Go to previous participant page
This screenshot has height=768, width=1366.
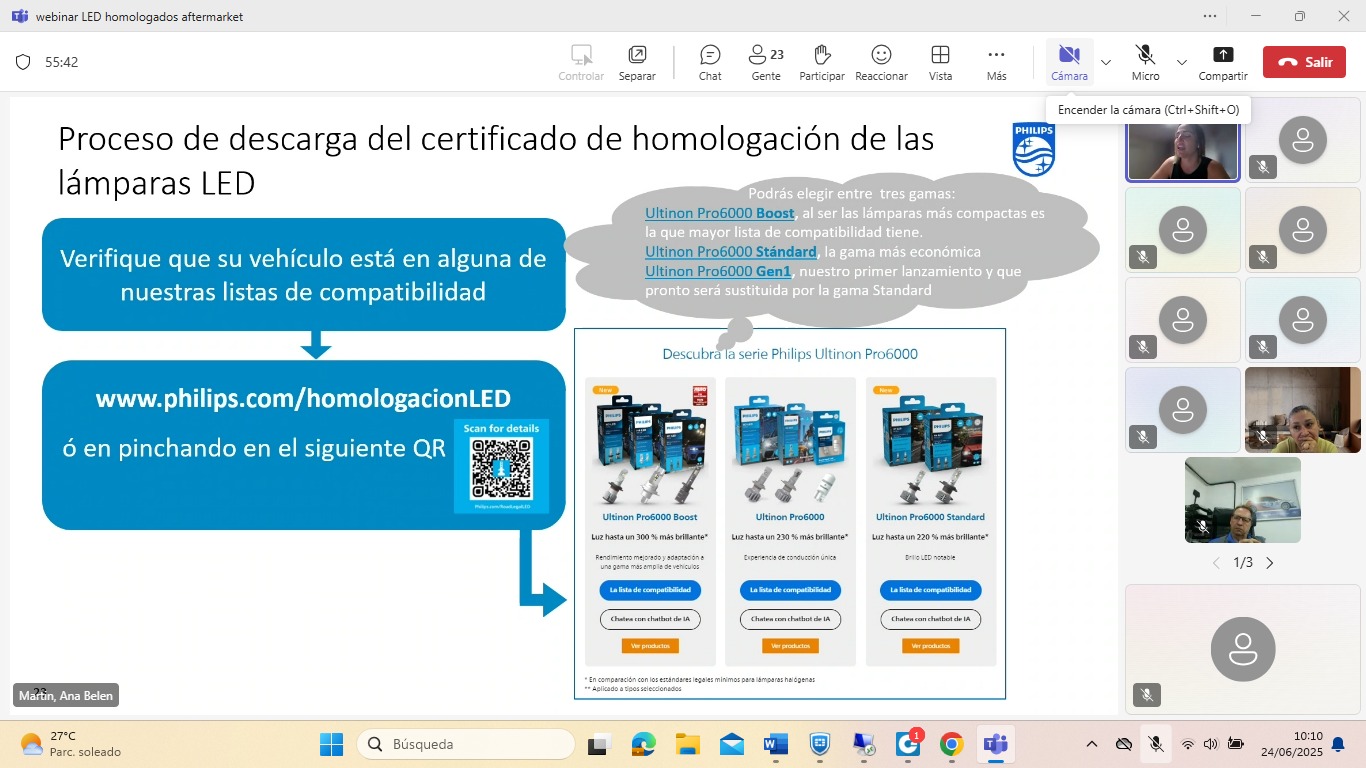(1216, 563)
